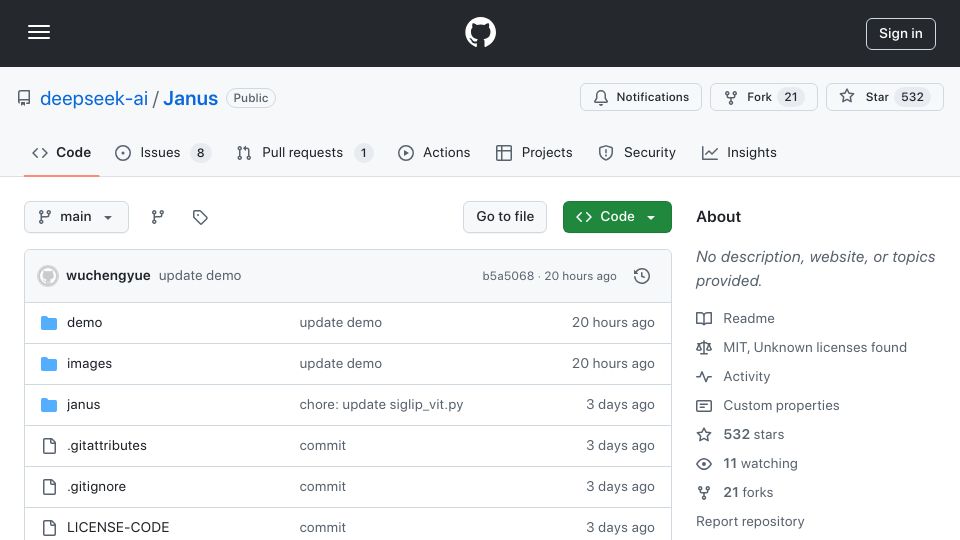Open the demo folder
Image resolution: width=960 pixels, height=540 pixels.
click(84, 323)
